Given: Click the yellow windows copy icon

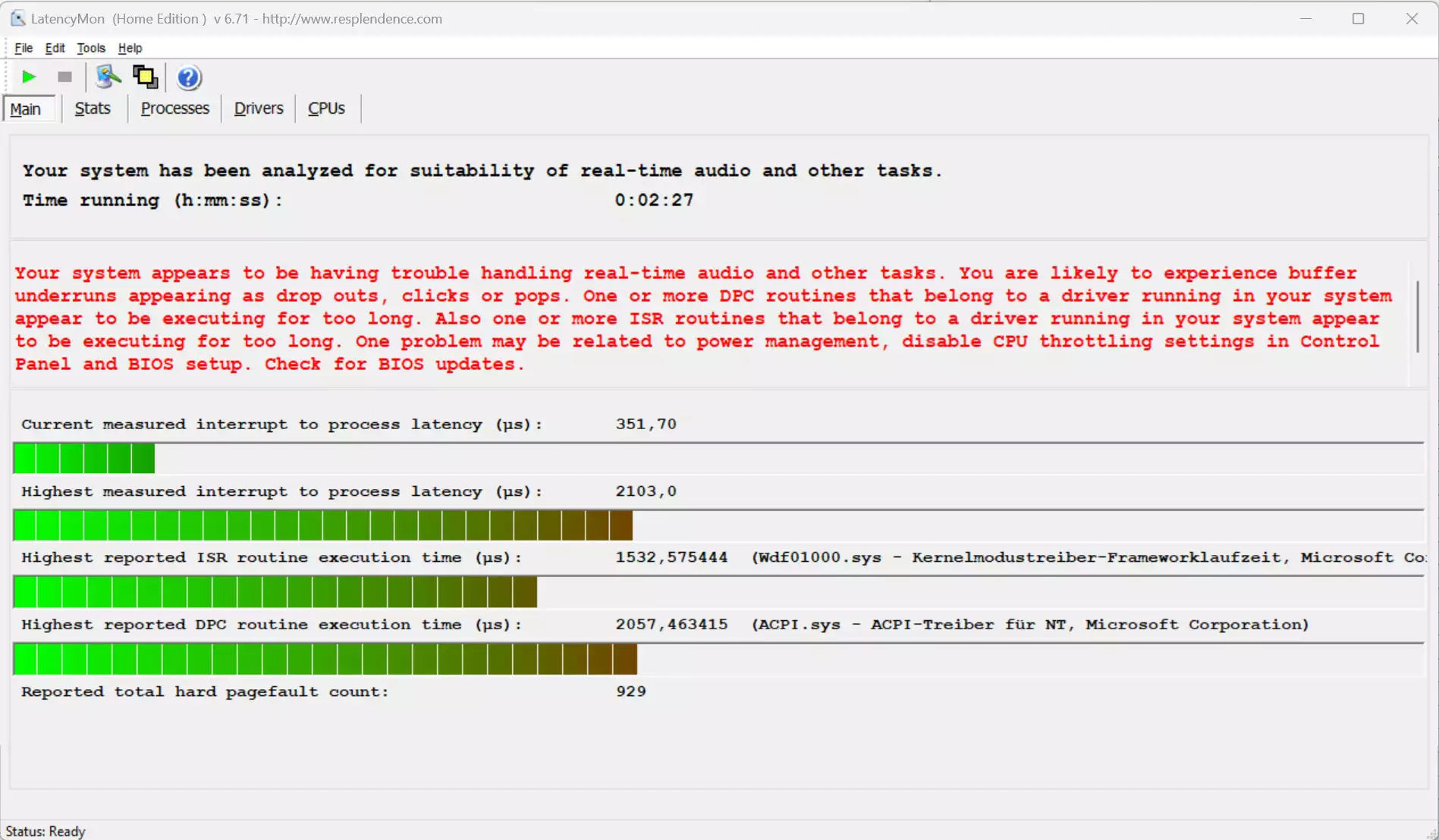Looking at the screenshot, I should pos(146,77).
